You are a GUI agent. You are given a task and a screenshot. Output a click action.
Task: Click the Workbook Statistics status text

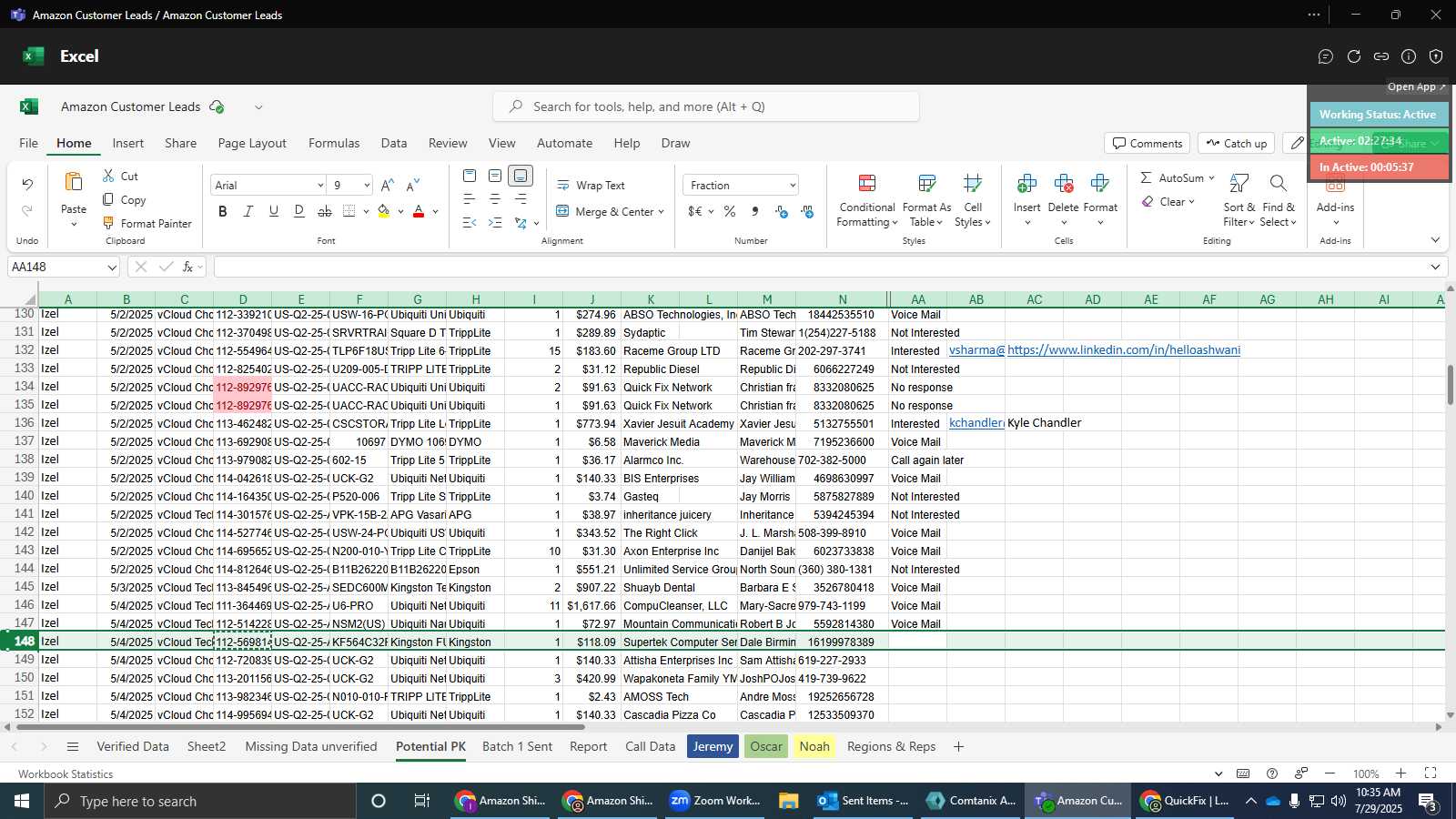click(66, 773)
